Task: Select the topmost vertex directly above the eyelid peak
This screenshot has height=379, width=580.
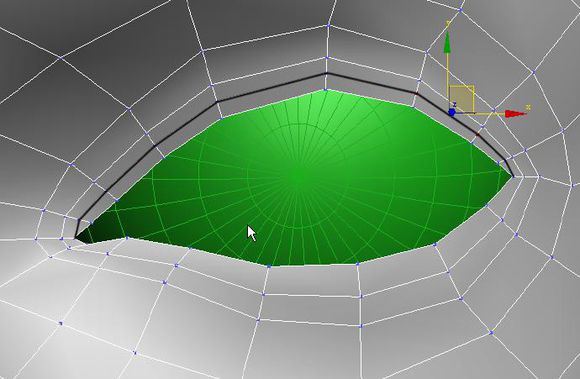Action: coord(328,25)
